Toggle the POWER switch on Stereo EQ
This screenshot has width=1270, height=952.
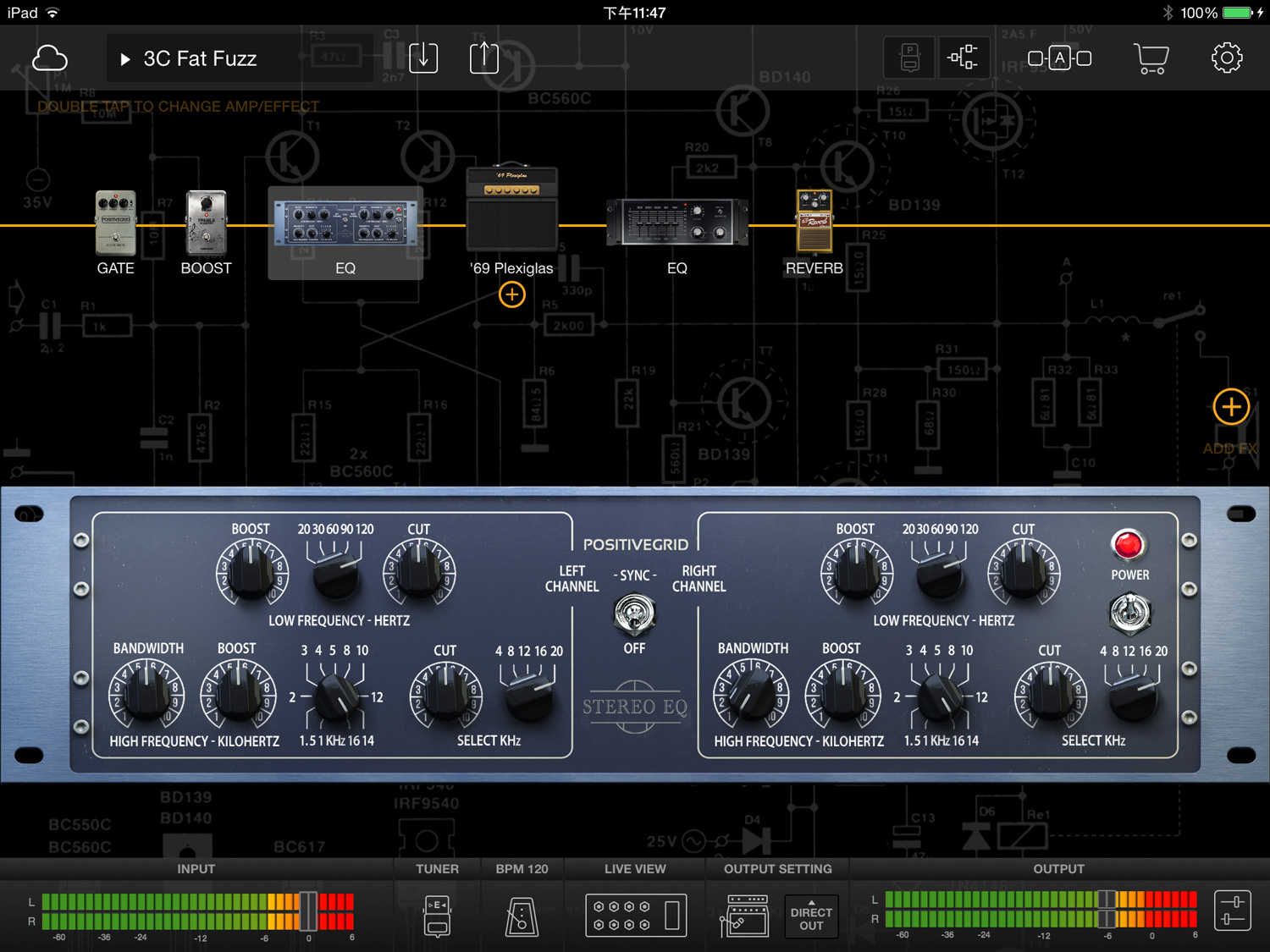click(x=1129, y=614)
